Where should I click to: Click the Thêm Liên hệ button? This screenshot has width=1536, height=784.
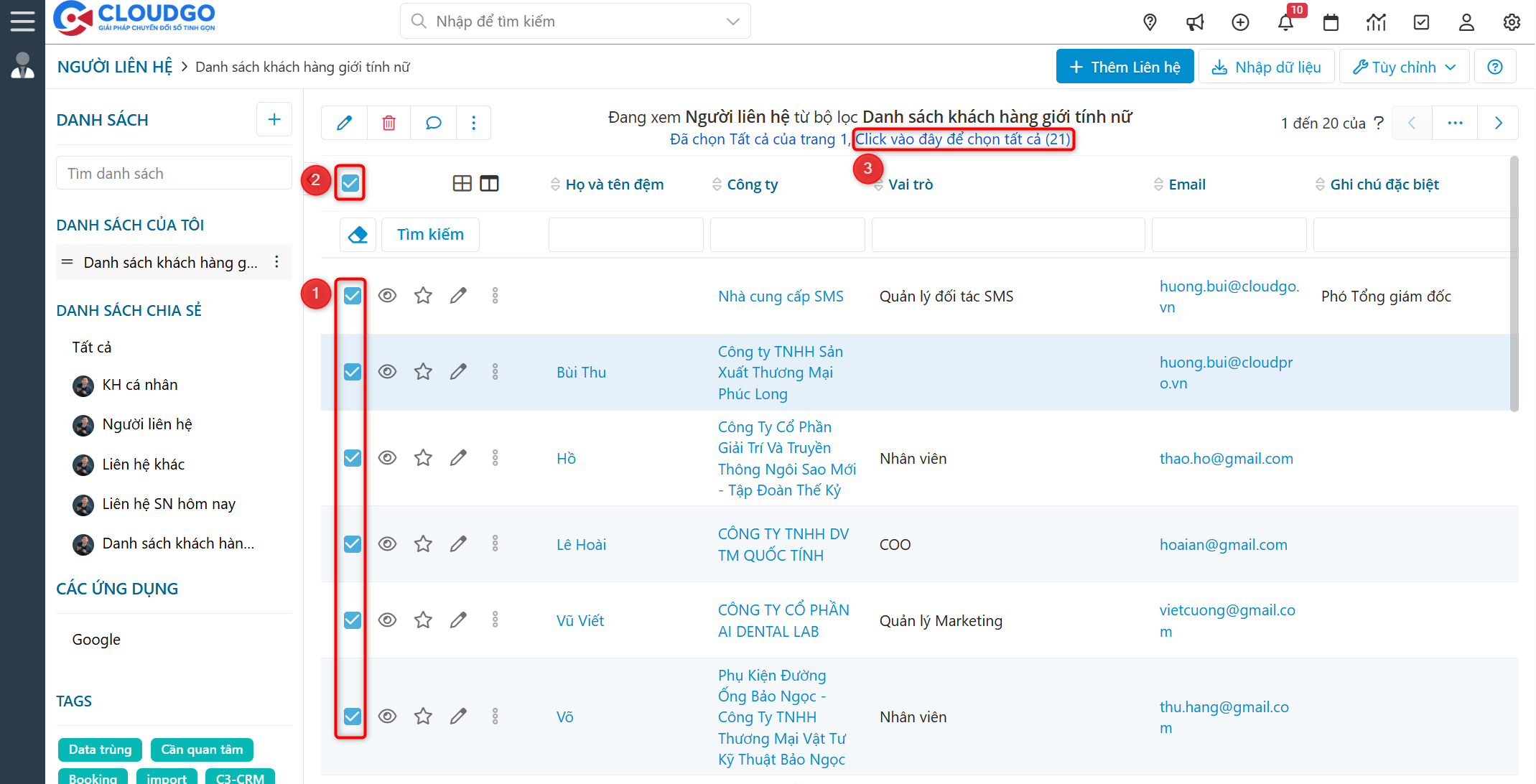click(1125, 67)
